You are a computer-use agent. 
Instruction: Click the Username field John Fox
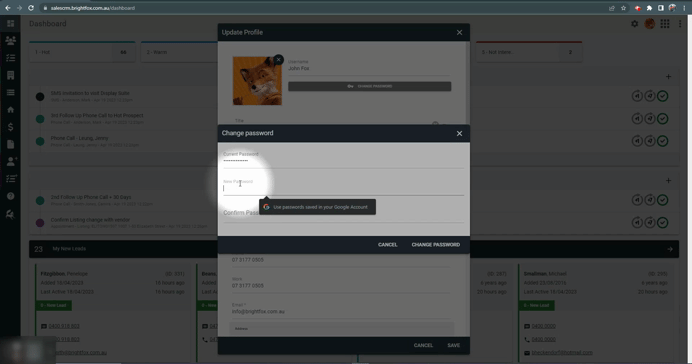point(369,67)
